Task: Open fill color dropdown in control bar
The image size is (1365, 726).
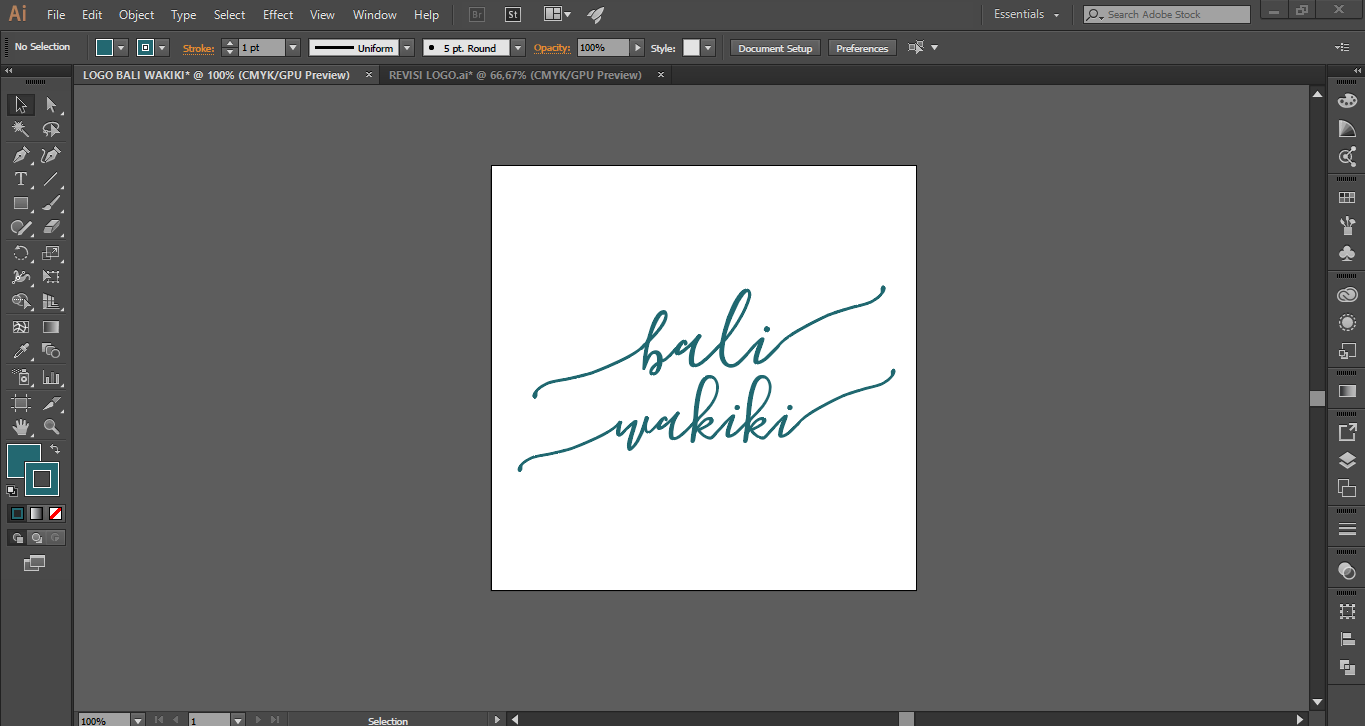Action: [x=122, y=48]
